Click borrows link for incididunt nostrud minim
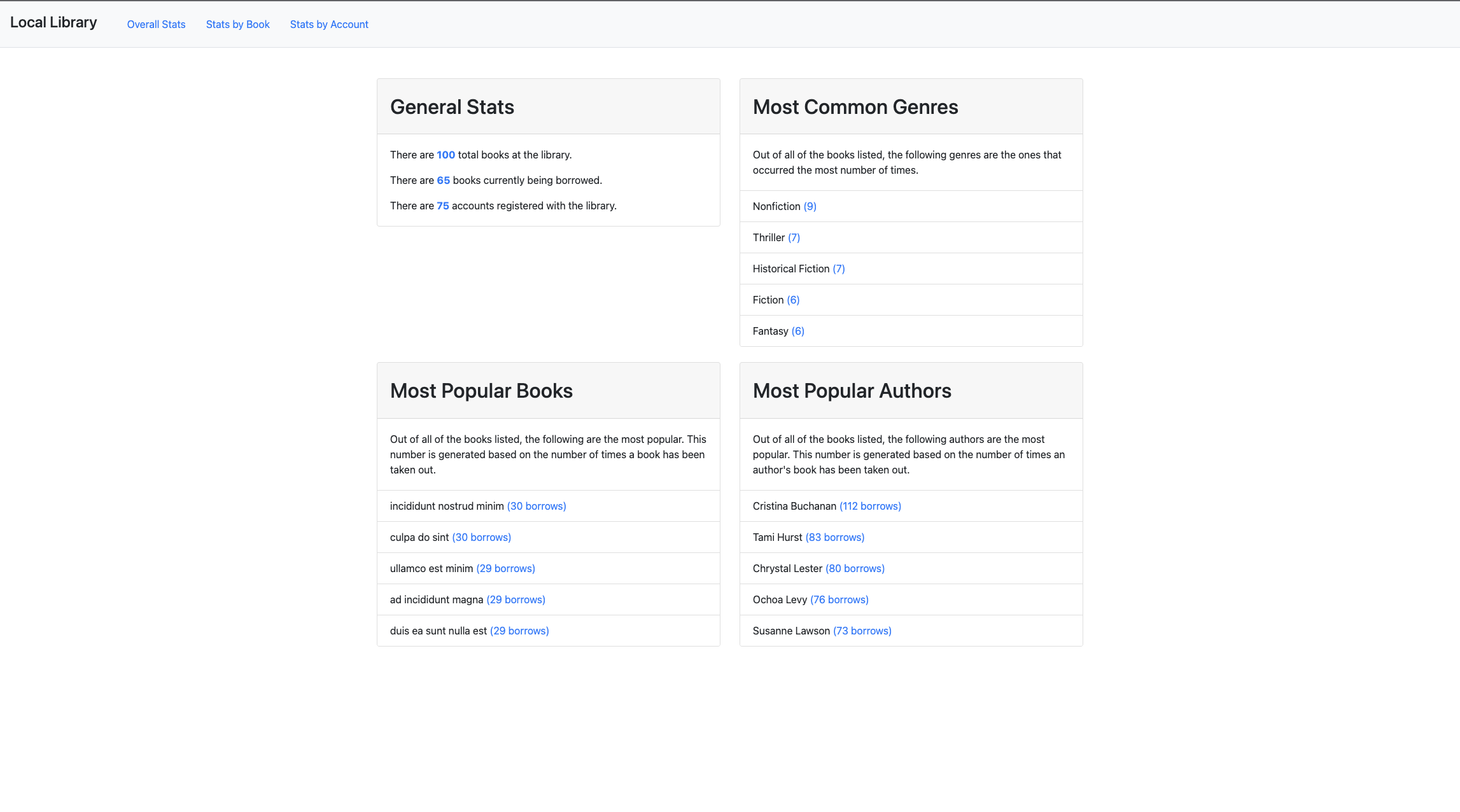Viewport: 1460px width, 812px height. [x=536, y=506]
